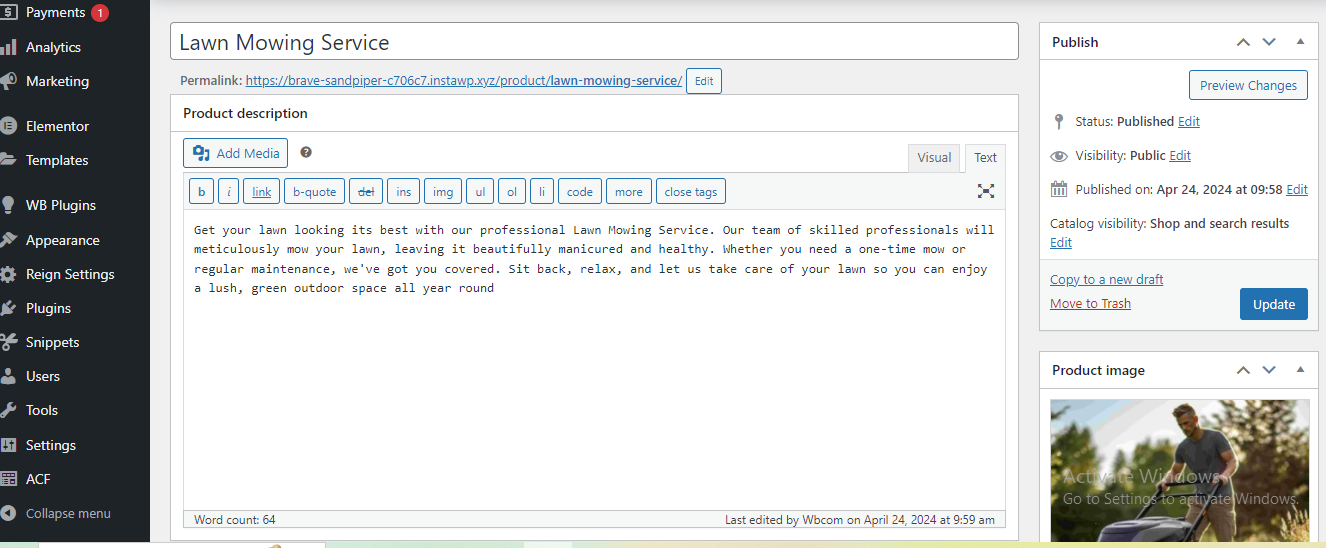Click the ACF sidebar icon
Image resolution: width=1326 pixels, height=548 pixels.
[x=9, y=479]
